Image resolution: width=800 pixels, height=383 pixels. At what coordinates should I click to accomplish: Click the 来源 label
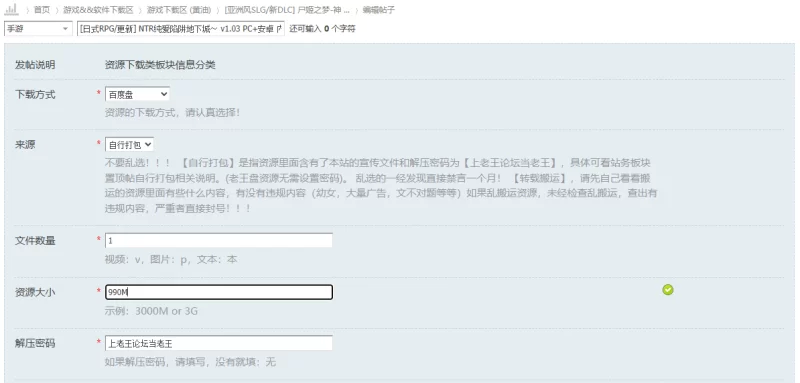tap(26, 145)
